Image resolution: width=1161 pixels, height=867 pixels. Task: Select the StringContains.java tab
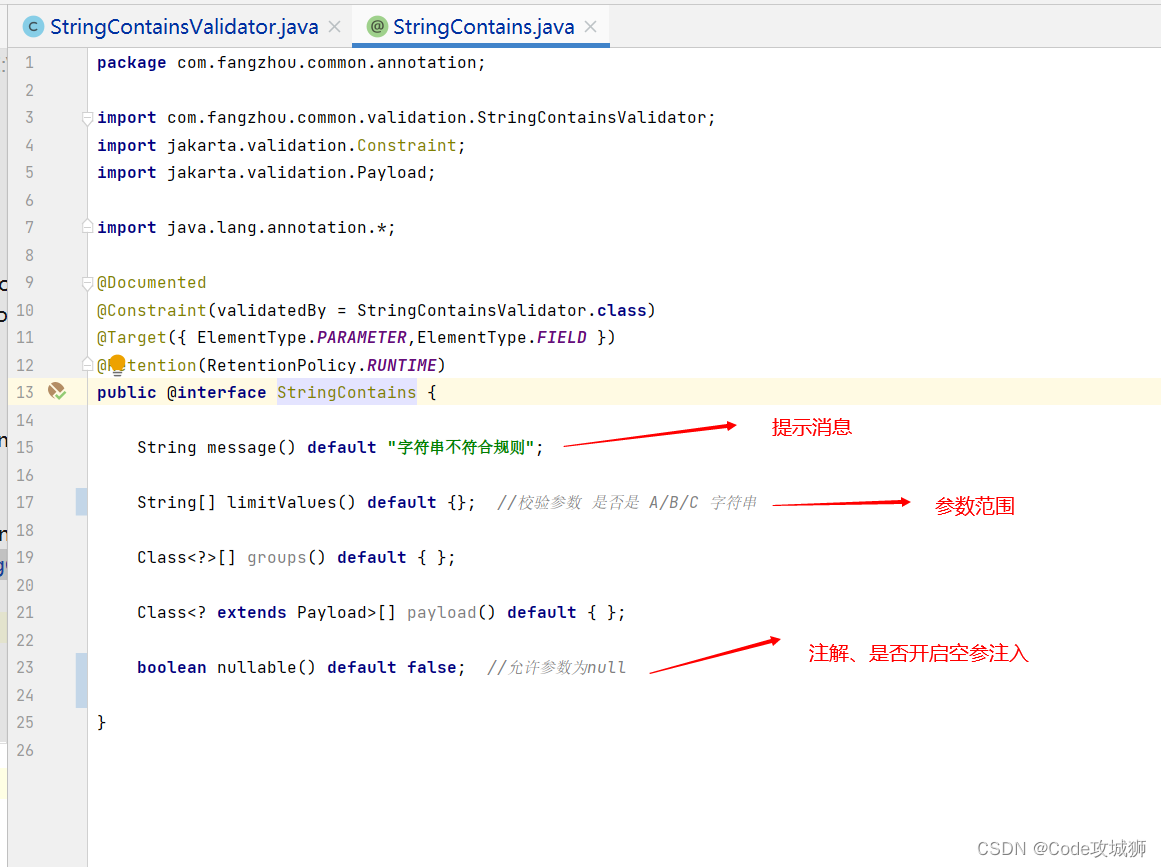tap(483, 27)
